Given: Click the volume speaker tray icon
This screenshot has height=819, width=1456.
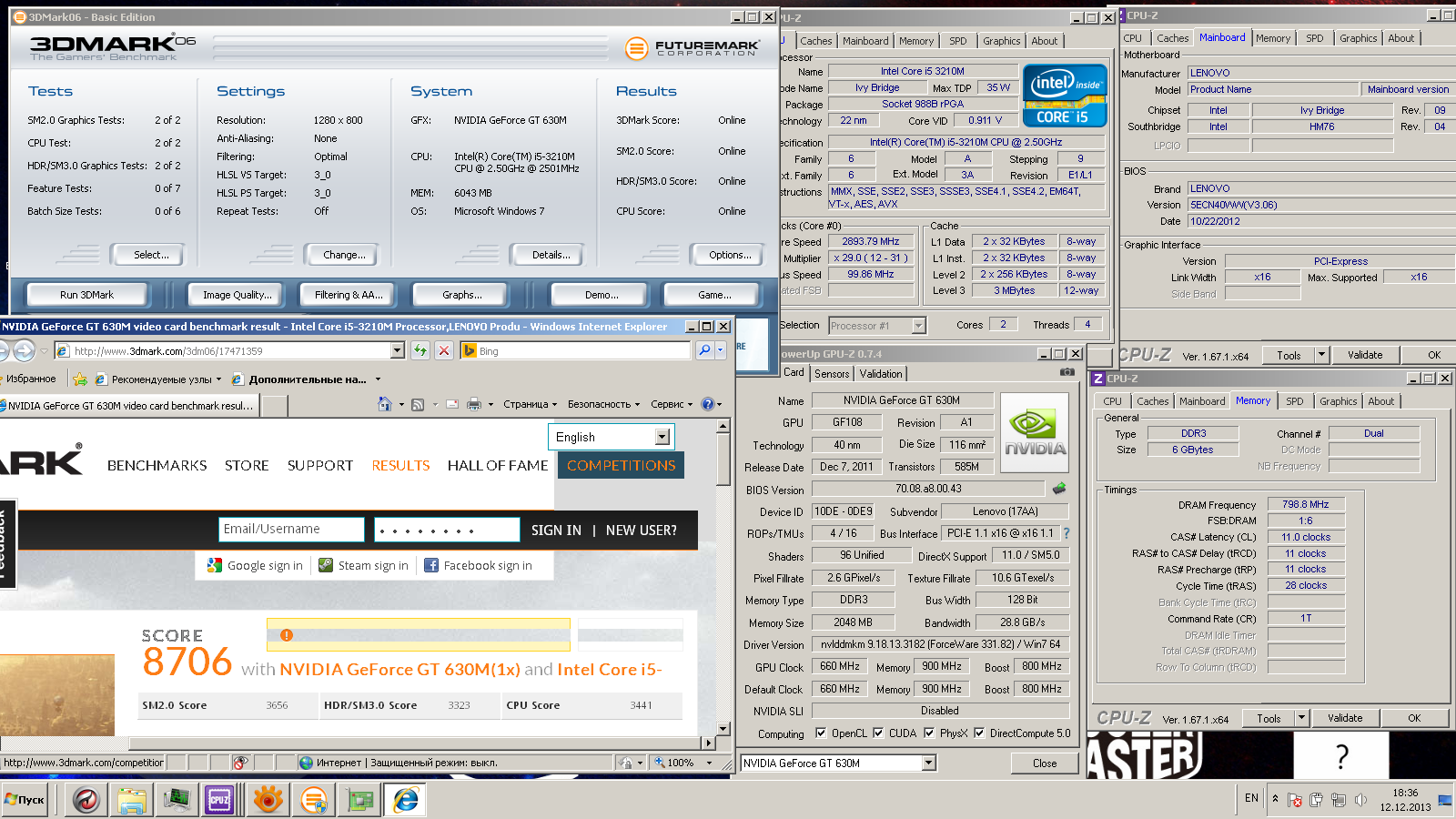Looking at the screenshot, I should (1360, 800).
